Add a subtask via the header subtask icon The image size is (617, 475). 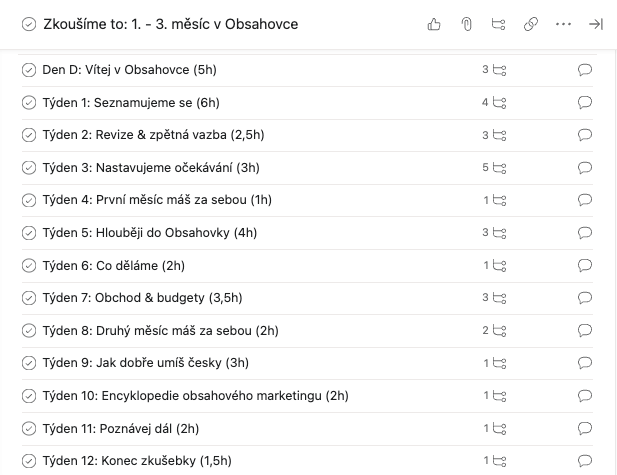(499, 24)
